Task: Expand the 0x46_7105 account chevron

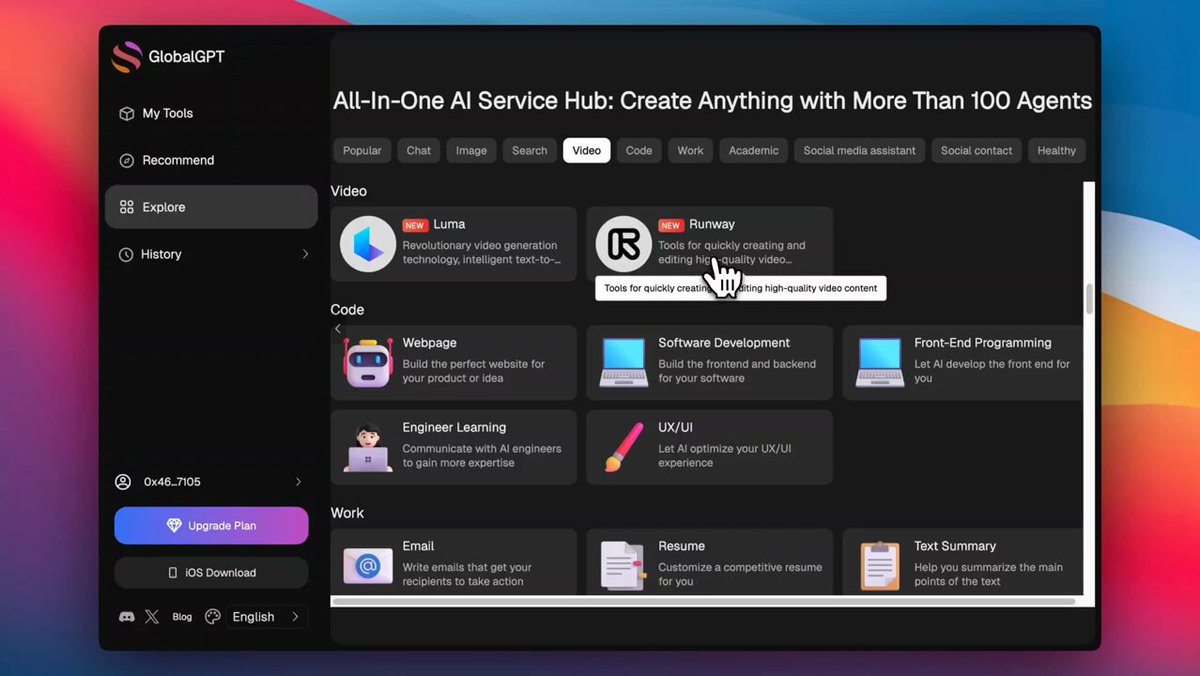Action: click(x=298, y=482)
